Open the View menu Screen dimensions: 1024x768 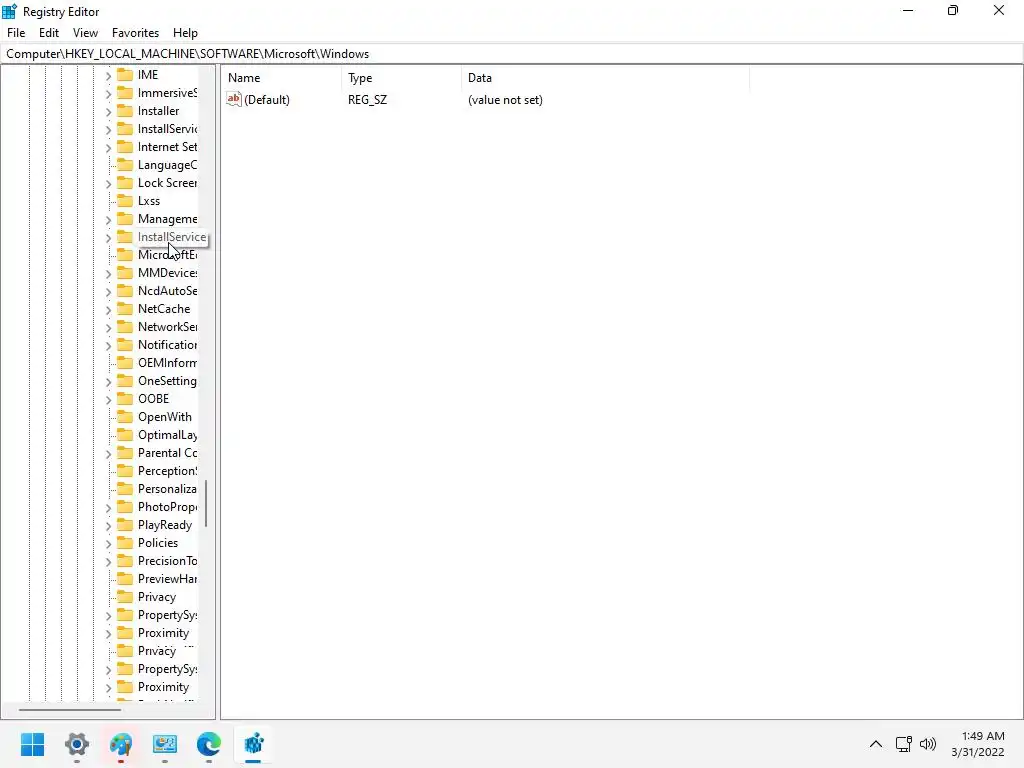click(86, 33)
